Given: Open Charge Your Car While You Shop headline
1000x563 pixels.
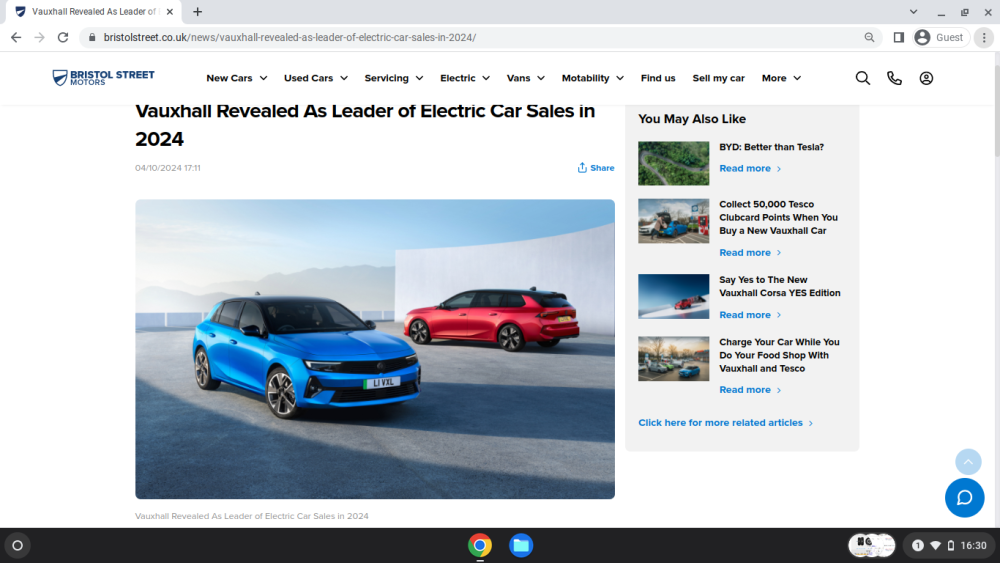Looking at the screenshot, I should pos(779,355).
